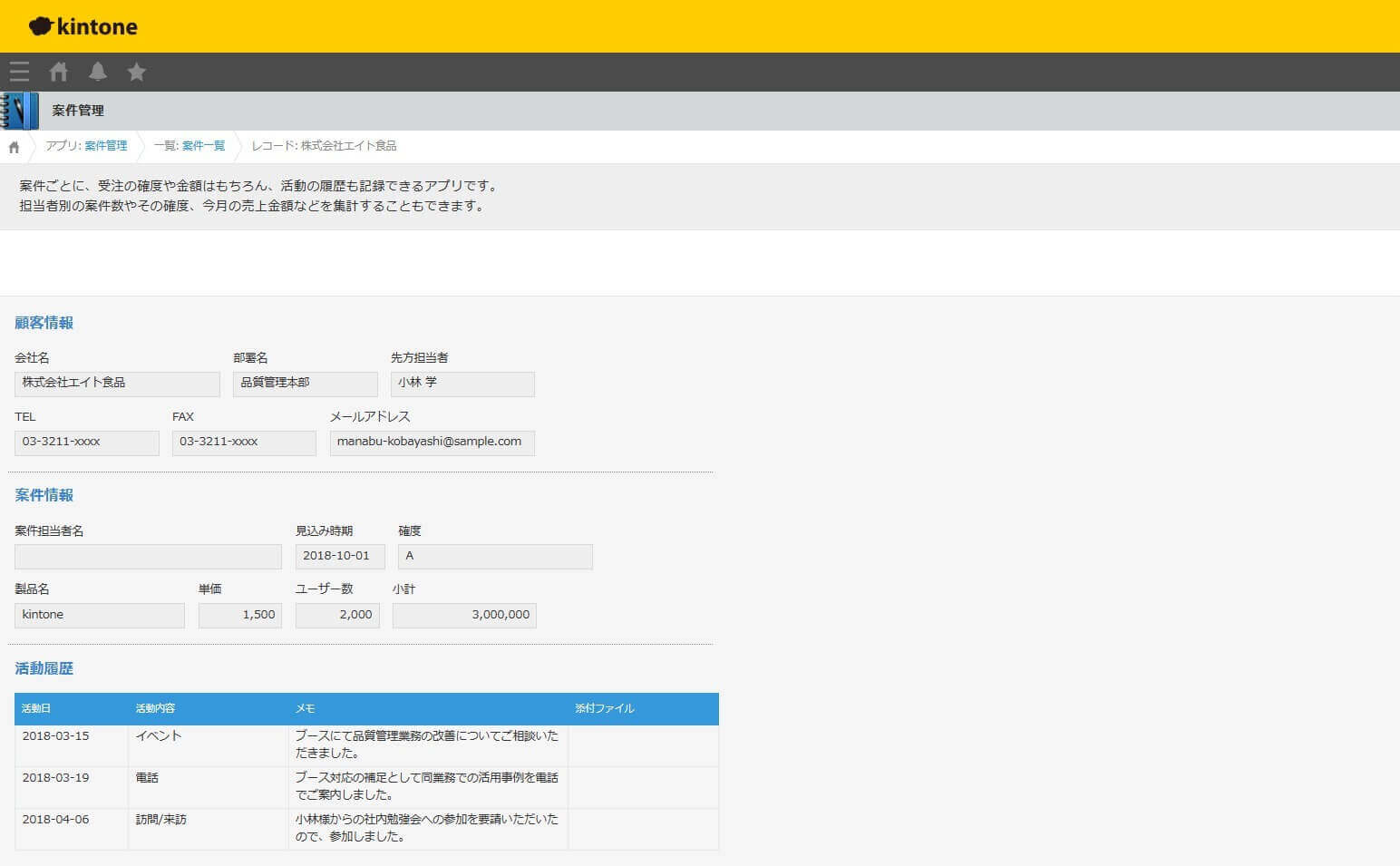Image resolution: width=1400 pixels, height=866 pixels.
Task: Click the 確度 field showing A
Action: pyautogui.click(x=495, y=556)
